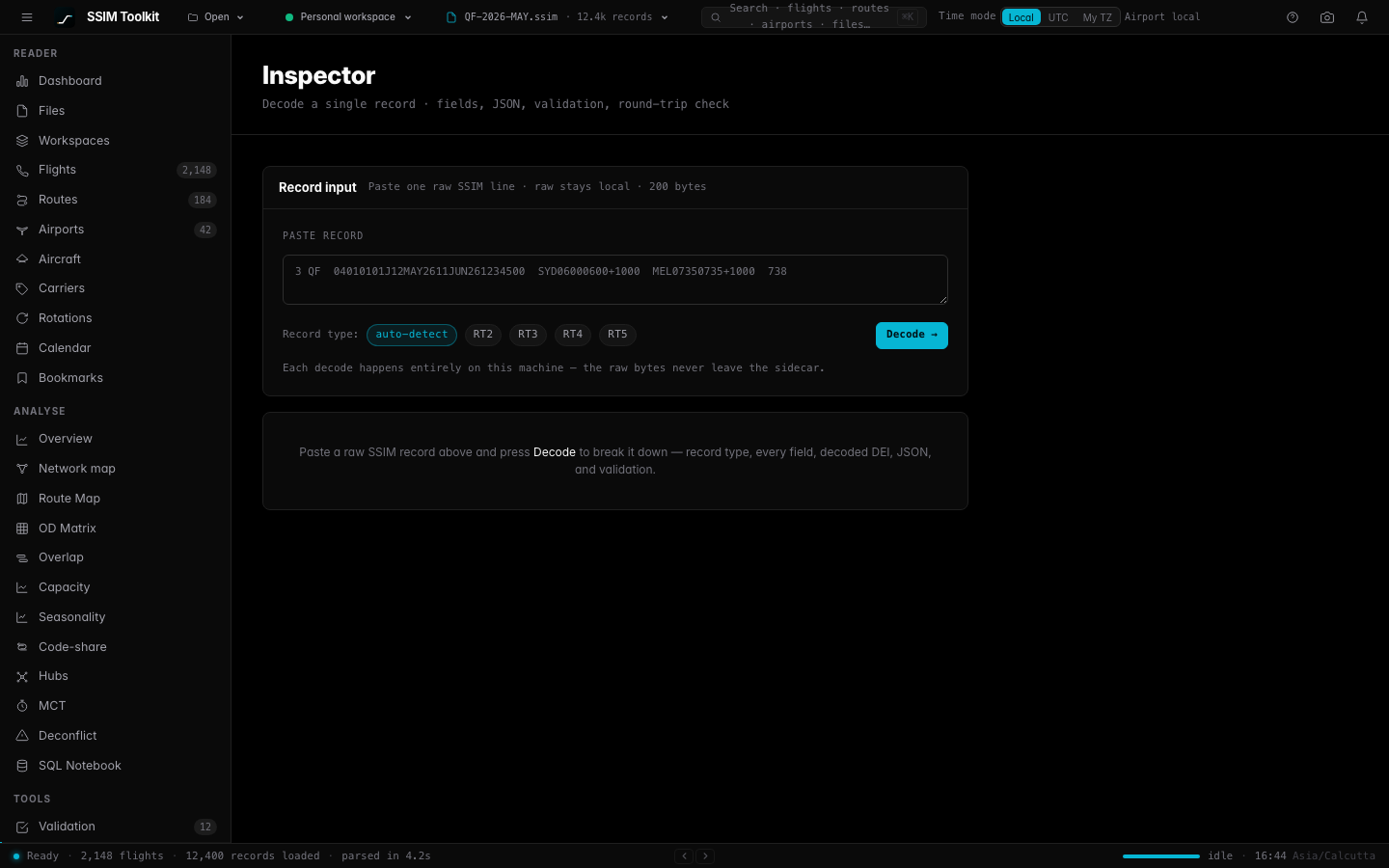The width and height of the screenshot is (1389, 868).
Task: Click the MCT stopwatch icon
Action: coord(22,706)
